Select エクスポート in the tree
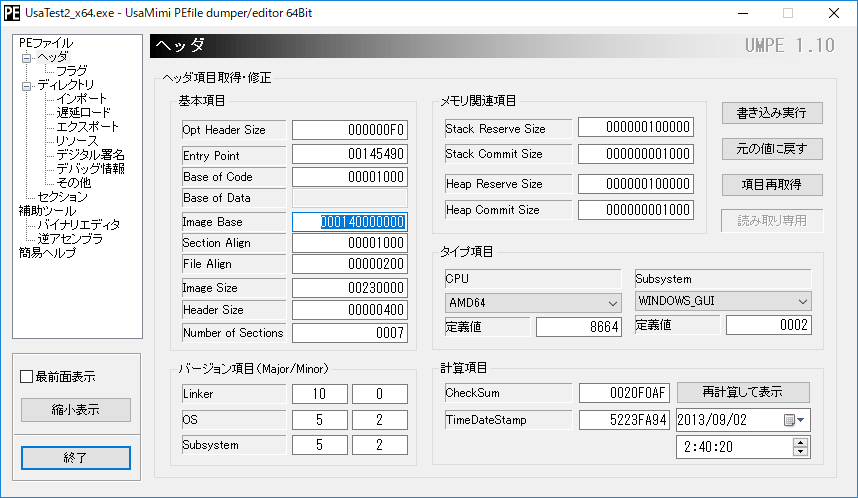This screenshot has height=498, width=858. (x=87, y=127)
